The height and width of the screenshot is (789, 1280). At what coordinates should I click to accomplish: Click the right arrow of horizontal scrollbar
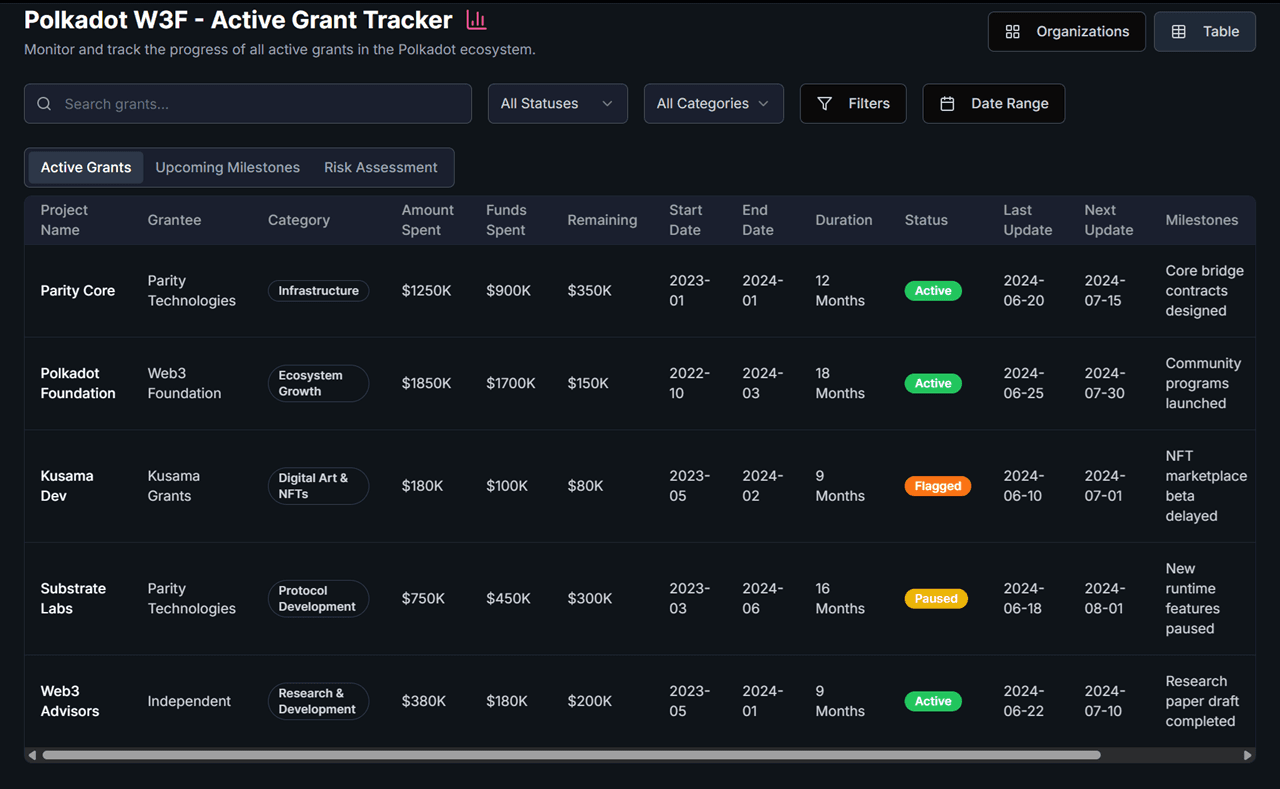click(1247, 755)
